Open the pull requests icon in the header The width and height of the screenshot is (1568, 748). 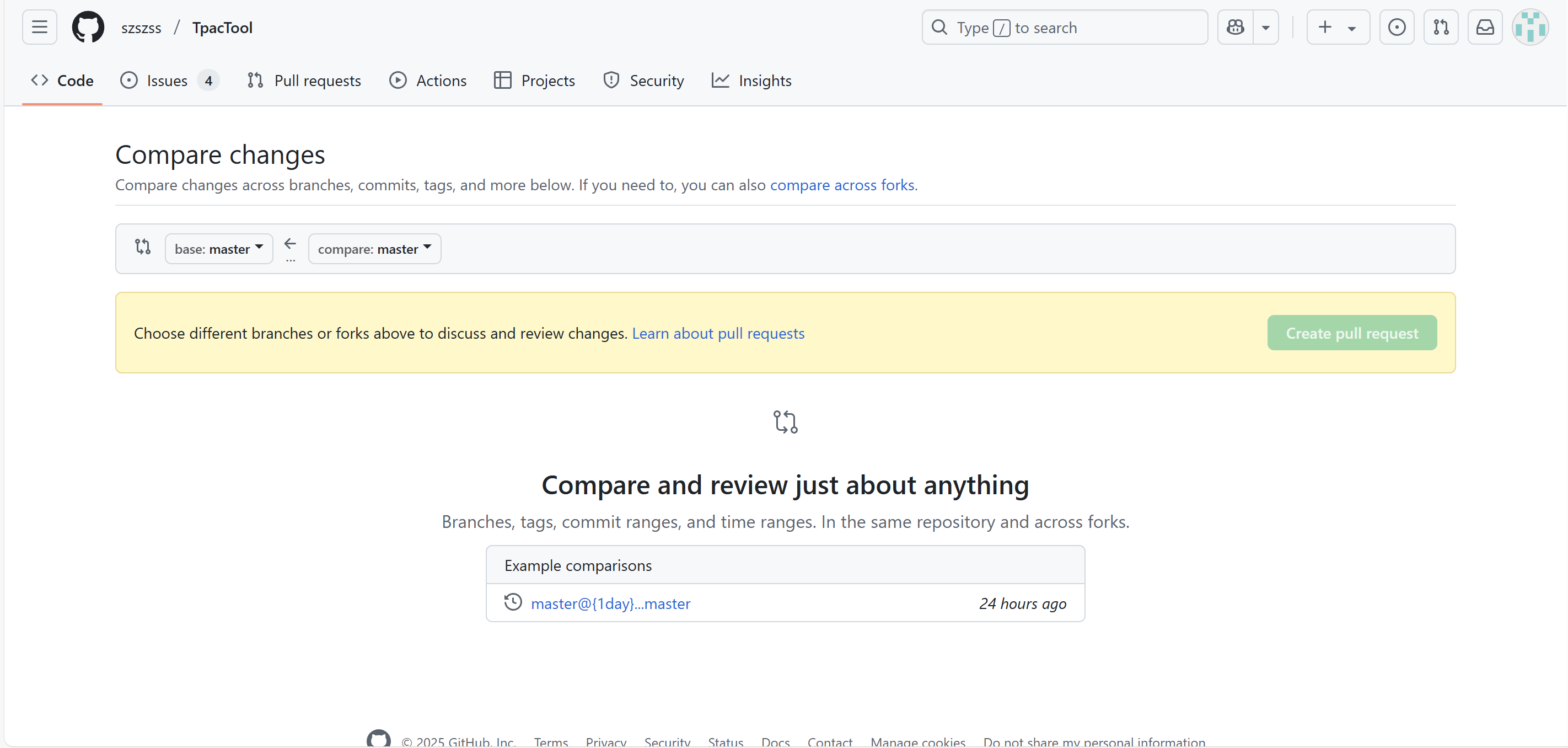(x=1440, y=28)
